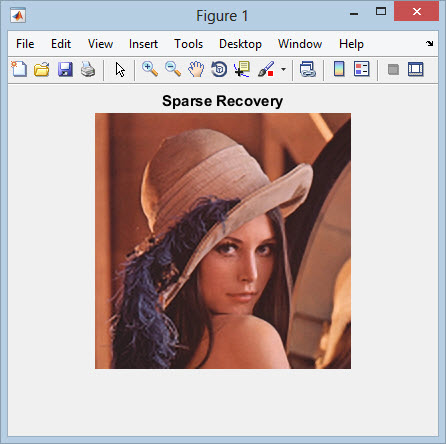Screen dimensions: 446x444
Task: Select the Rotate 3D tool
Action: click(x=219, y=69)
